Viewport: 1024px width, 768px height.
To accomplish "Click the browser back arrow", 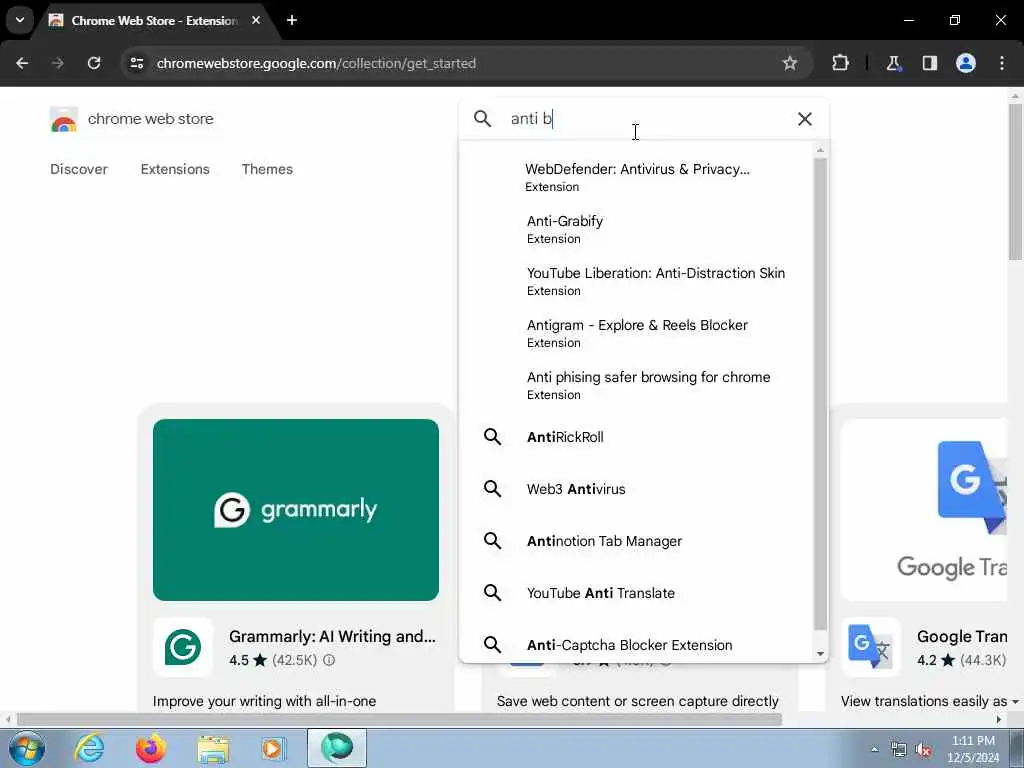I will click(x=22, y=63).
